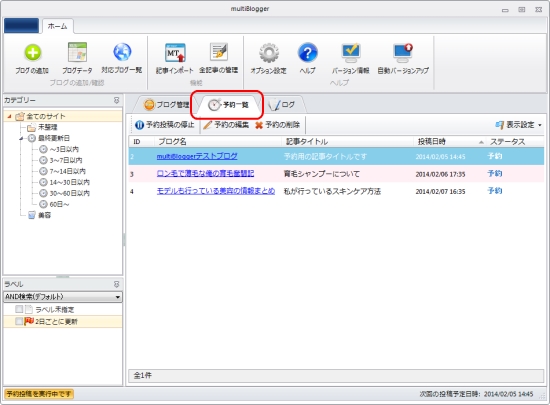The image size is (550, 405).
Task: Pin the カテゴリー panel using its pin icon
Action: click(116, 100)
